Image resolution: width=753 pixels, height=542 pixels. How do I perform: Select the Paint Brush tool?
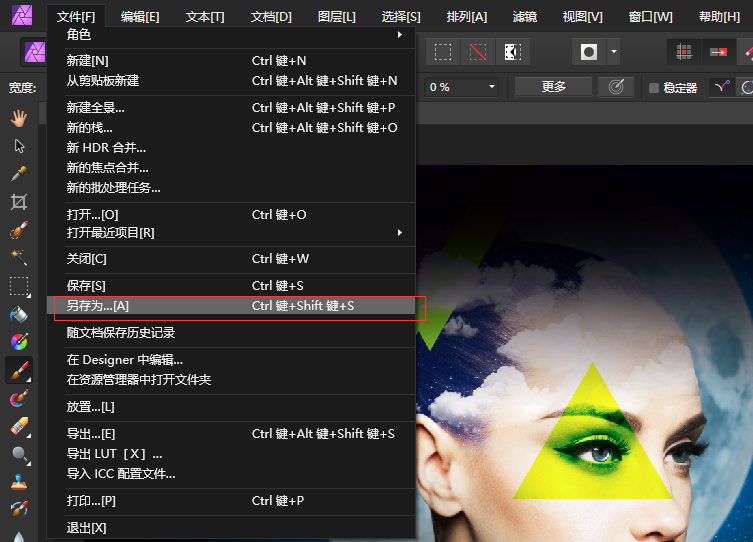tap(19, 370)
